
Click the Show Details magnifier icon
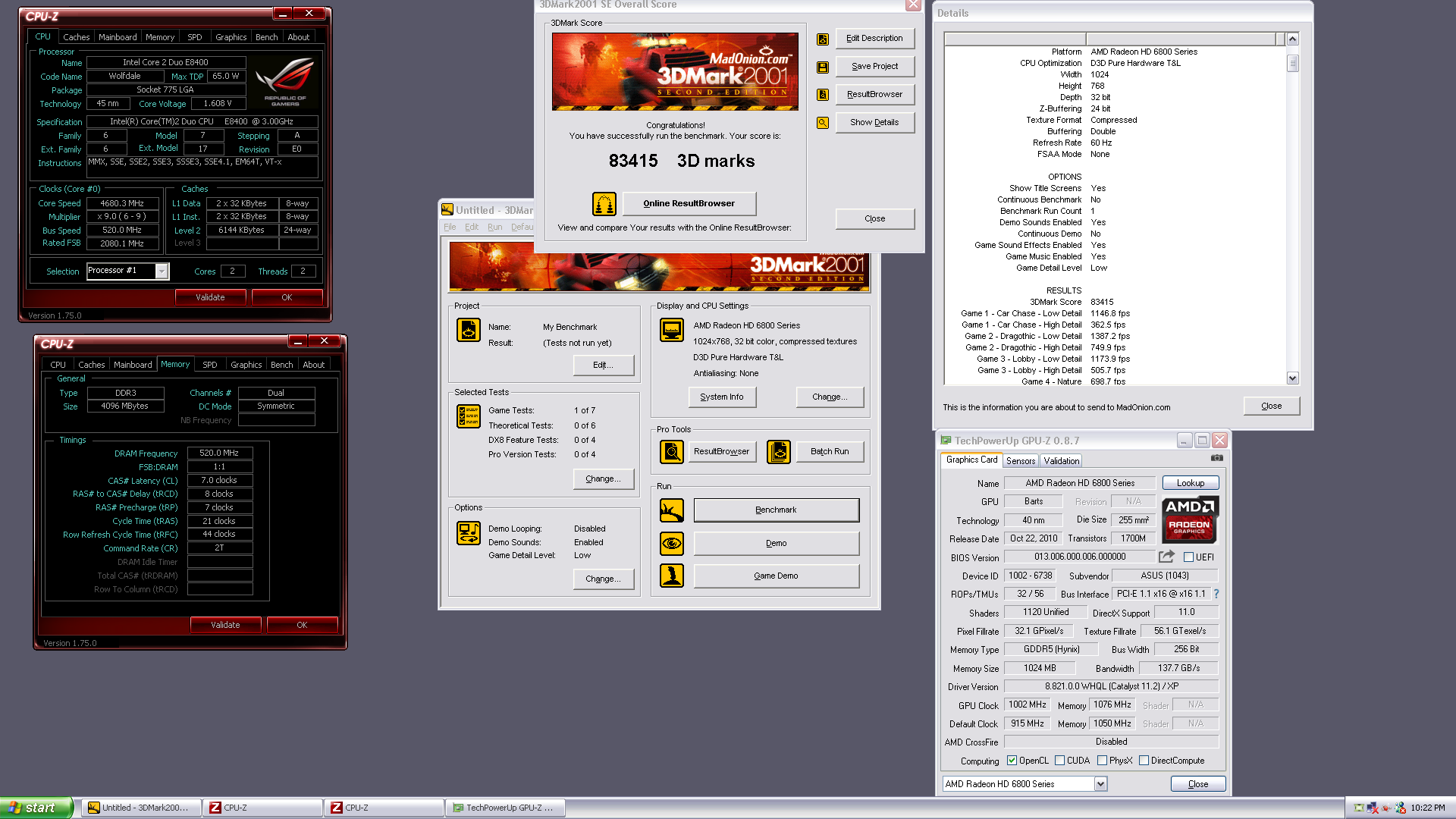(823, 123)
